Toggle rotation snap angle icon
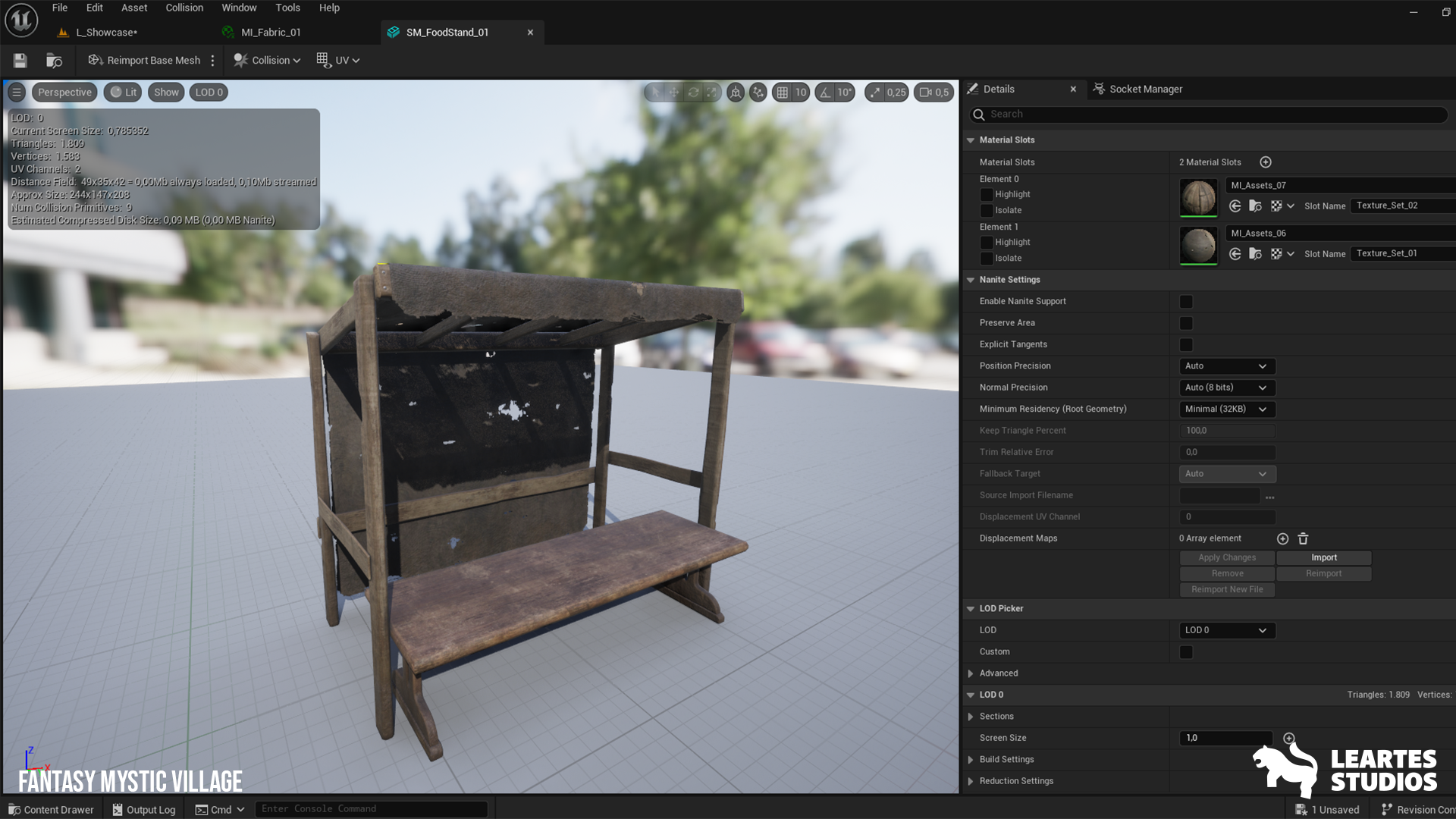This screenshot has height=819, width=1456. point(825,93)
